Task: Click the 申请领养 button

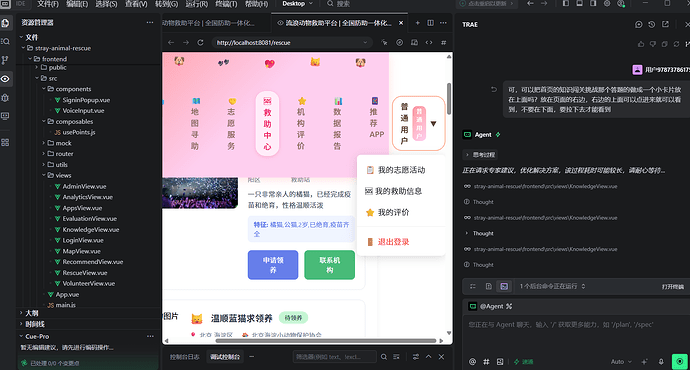Action: (273, 265)
